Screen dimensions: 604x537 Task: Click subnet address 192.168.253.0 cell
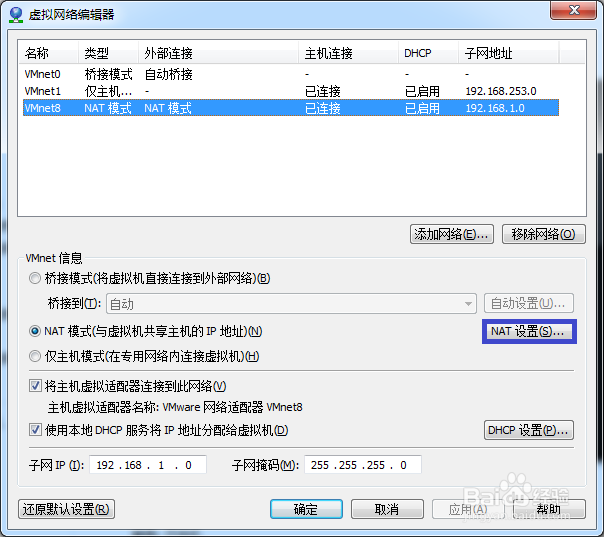point(501,91)
